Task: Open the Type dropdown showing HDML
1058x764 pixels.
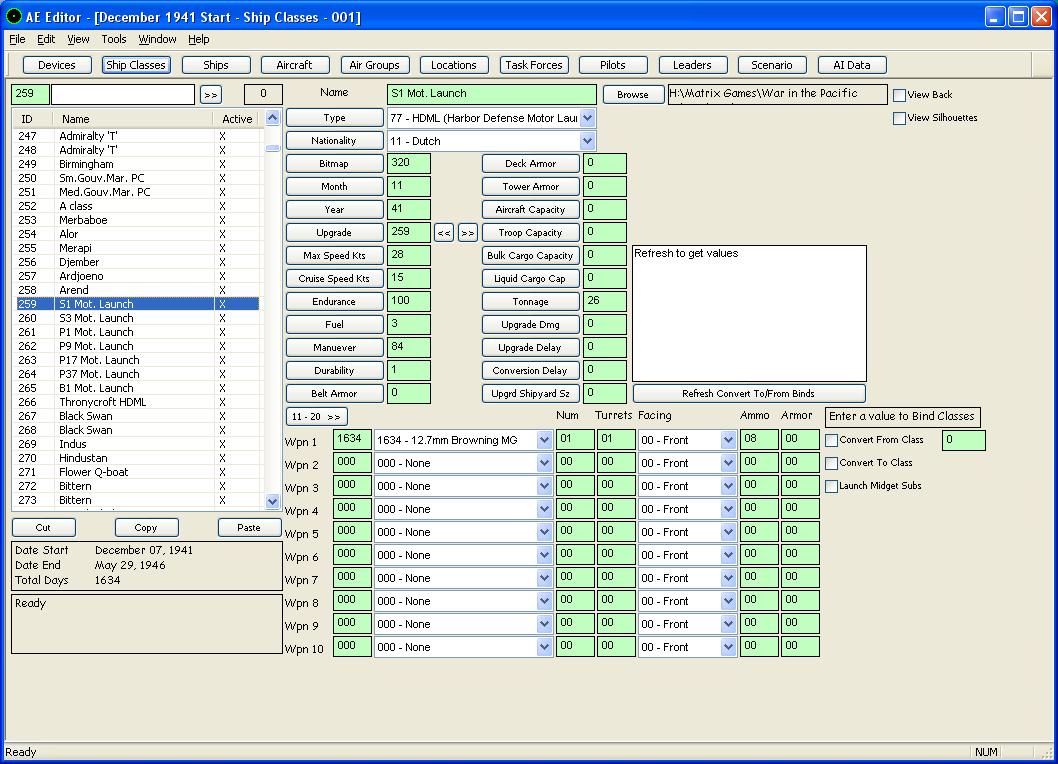Action: pyautogui.click(x=588, y=118)
